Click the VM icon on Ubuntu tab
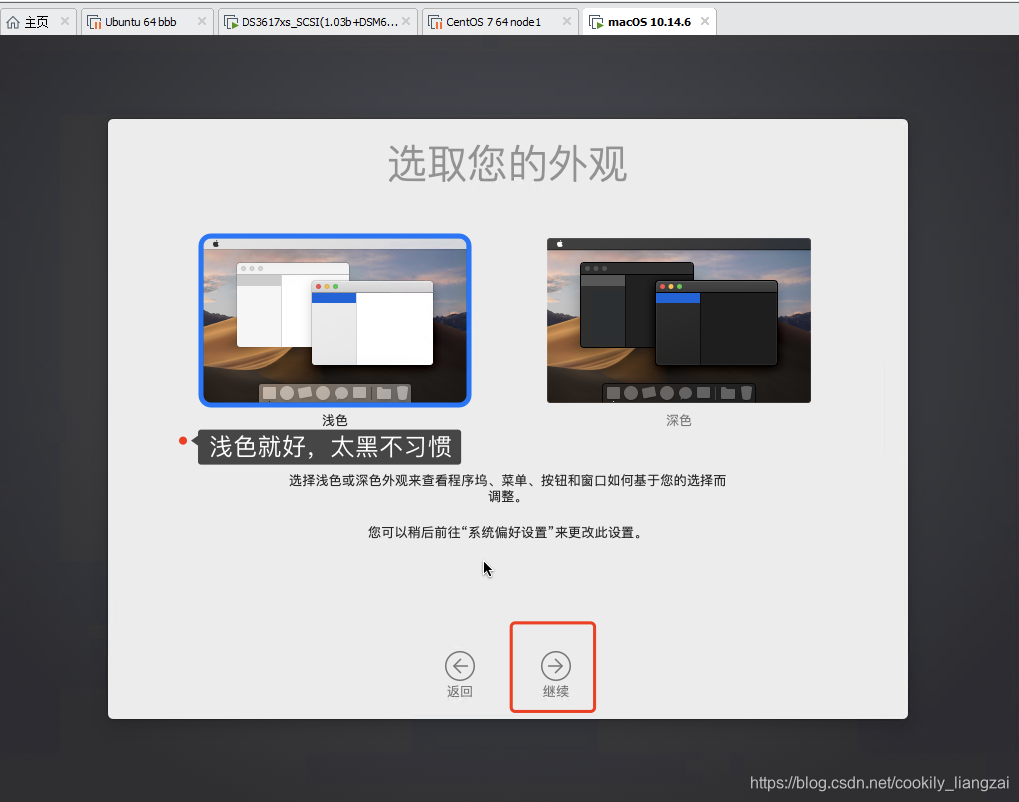Screen dimensions: 1019x802 [94, 22]
